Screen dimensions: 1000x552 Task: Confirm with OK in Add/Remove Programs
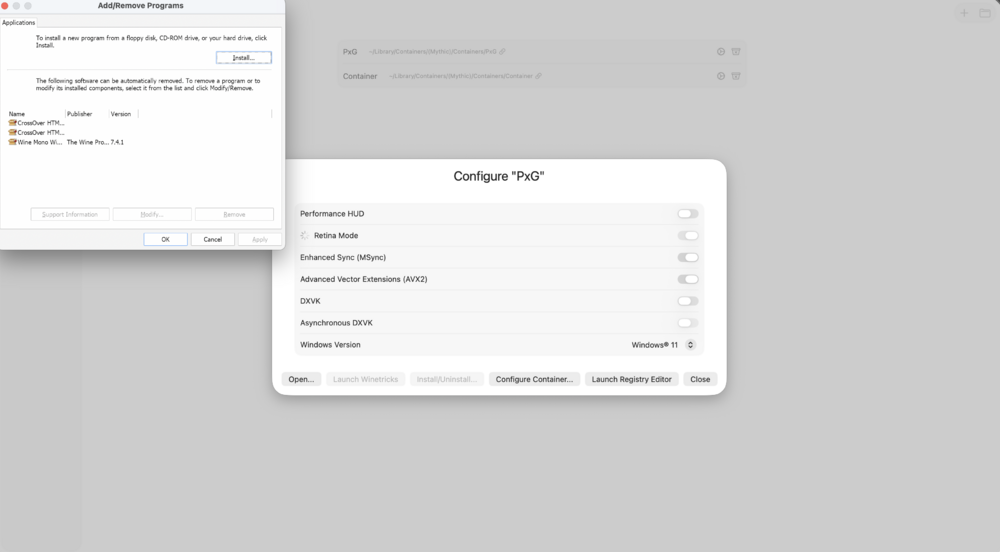(x=165, y=239)
